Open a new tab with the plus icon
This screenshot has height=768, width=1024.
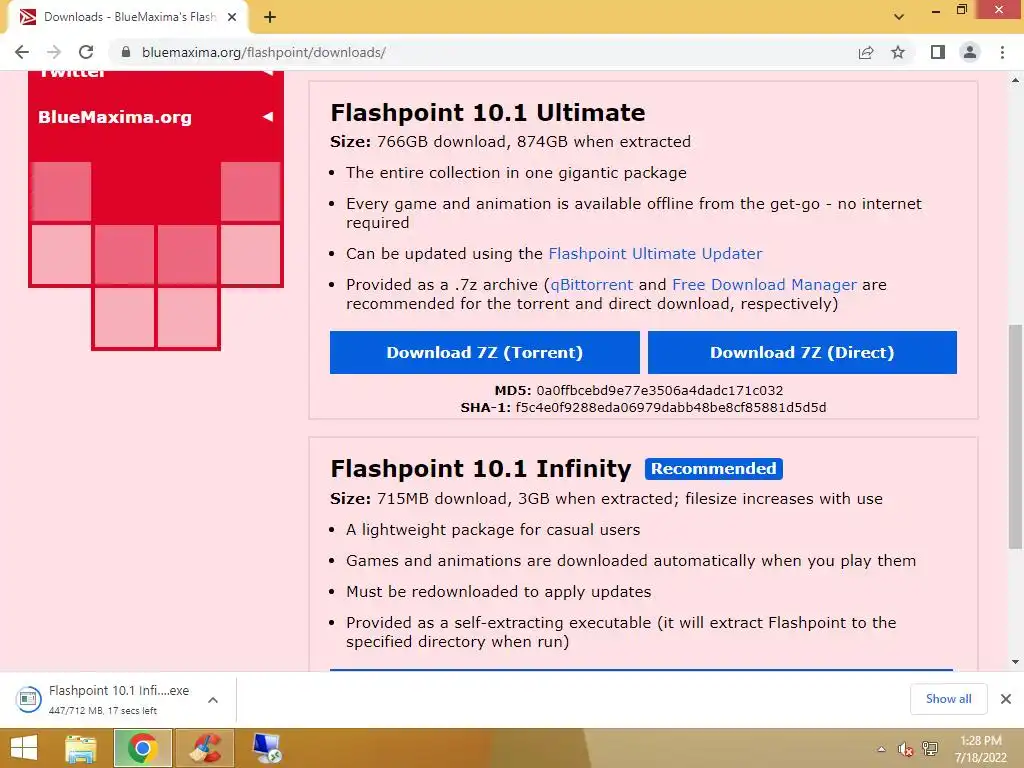pos(270,17)
